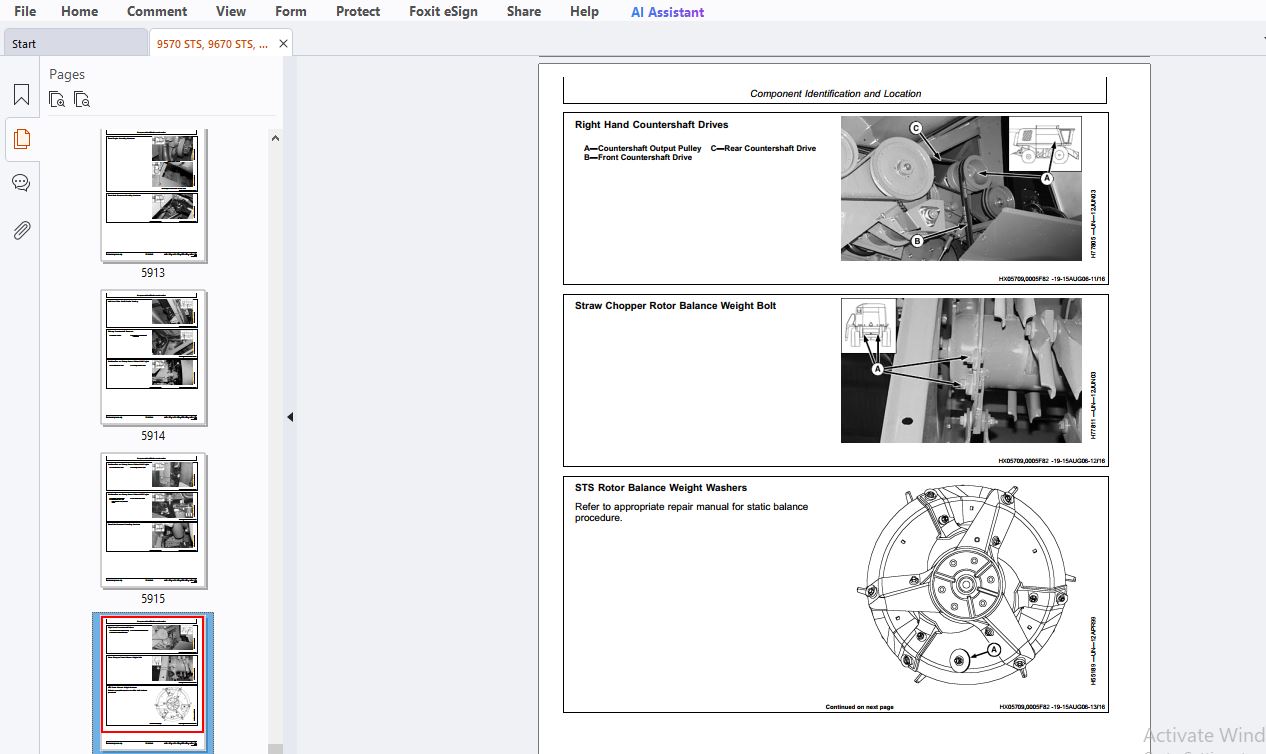Click 'C—Rear Countershaft Drive' legend text
Viewport: 1266px width, 754px height.
[763, 149]
